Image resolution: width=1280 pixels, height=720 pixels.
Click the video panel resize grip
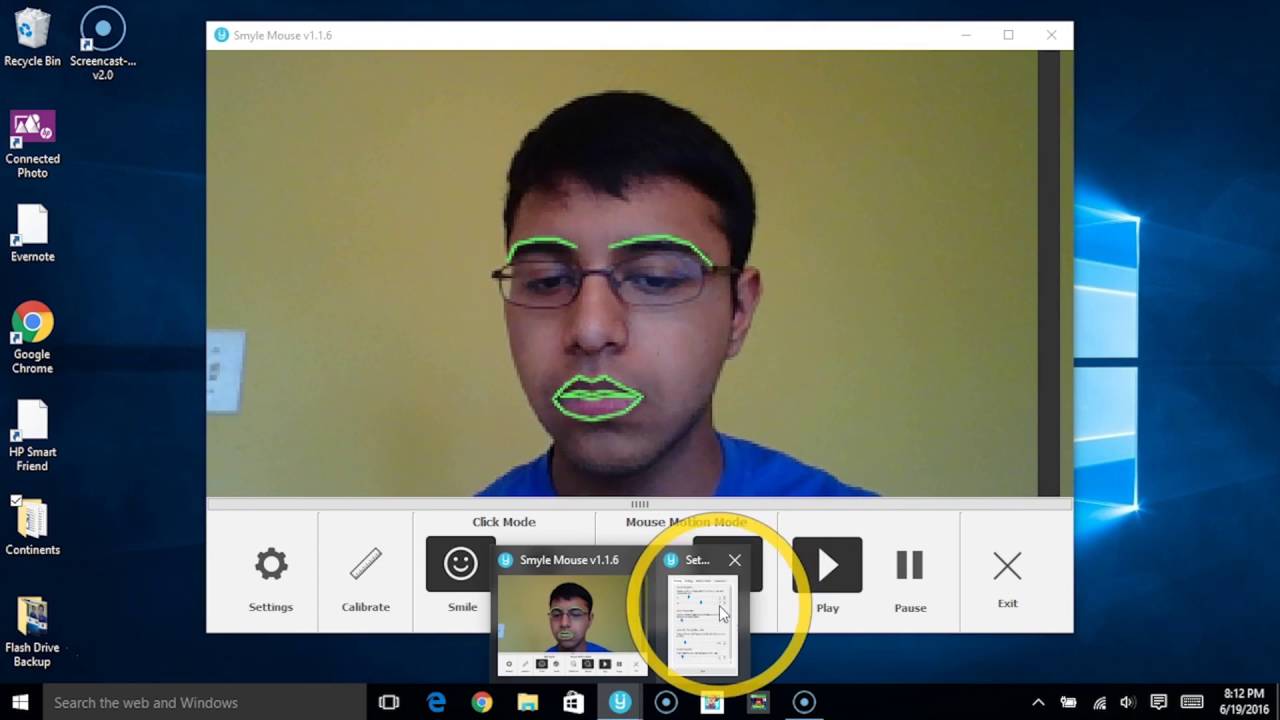(639, 504)
